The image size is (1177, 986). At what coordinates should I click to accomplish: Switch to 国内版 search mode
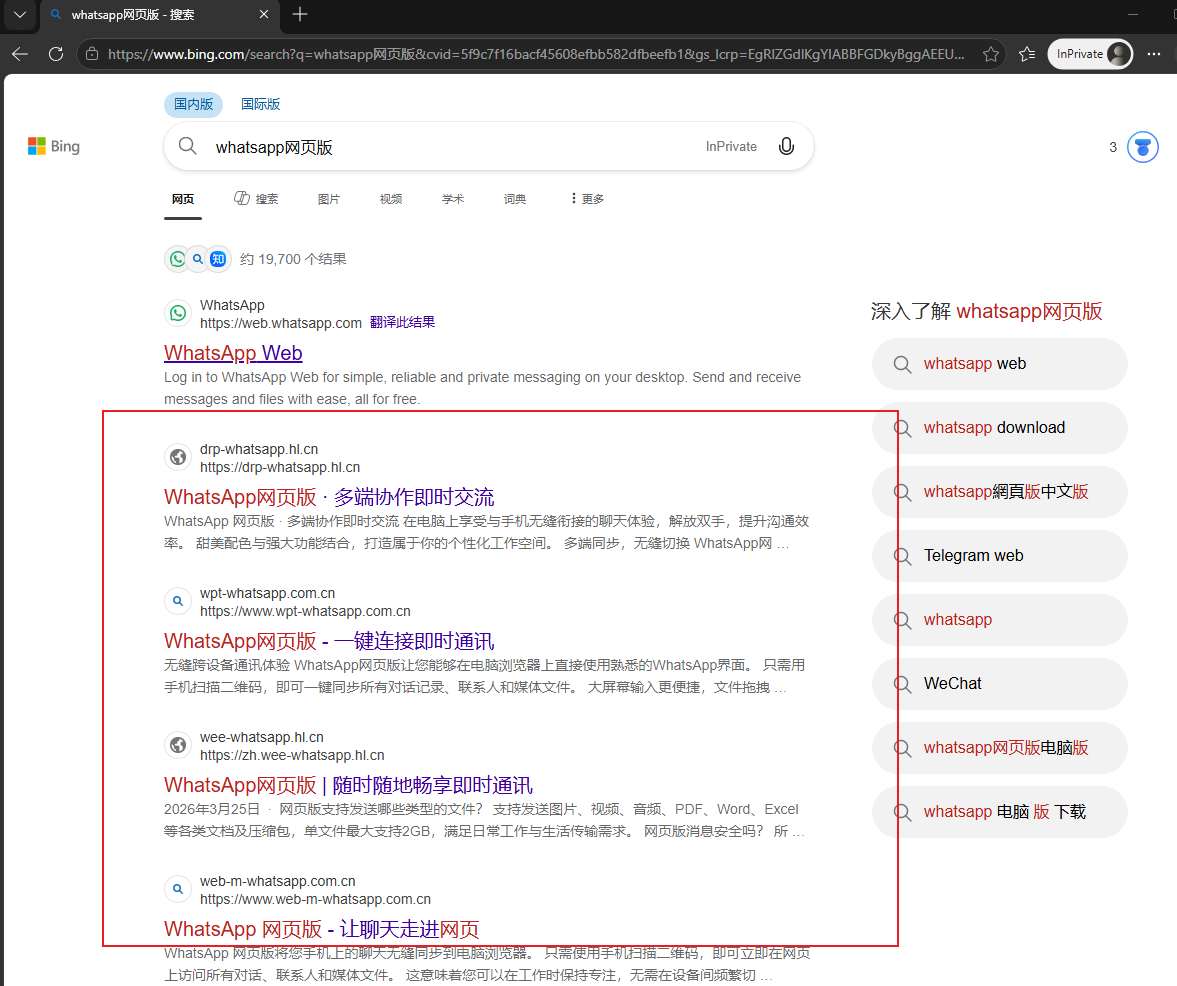(194, 104)
